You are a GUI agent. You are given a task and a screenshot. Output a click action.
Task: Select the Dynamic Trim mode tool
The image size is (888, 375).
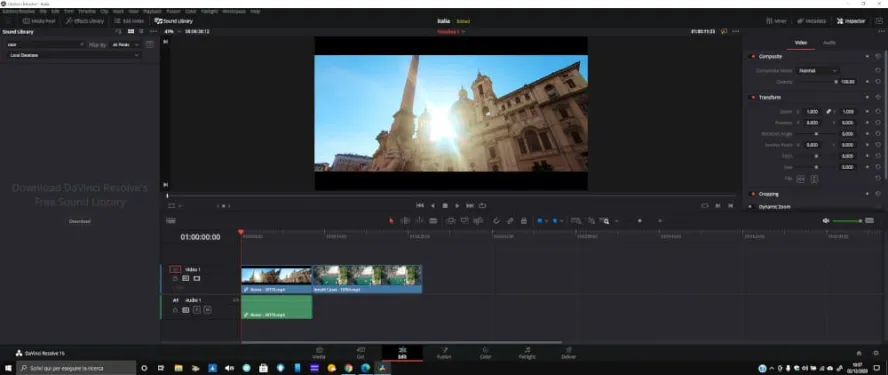point(420,221)
